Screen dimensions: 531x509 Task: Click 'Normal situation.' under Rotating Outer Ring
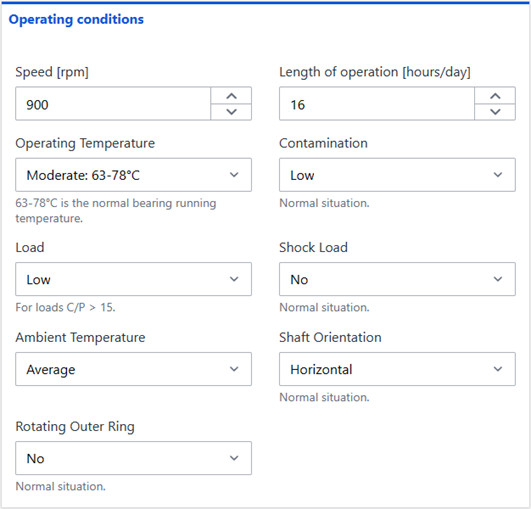(61, 486)
